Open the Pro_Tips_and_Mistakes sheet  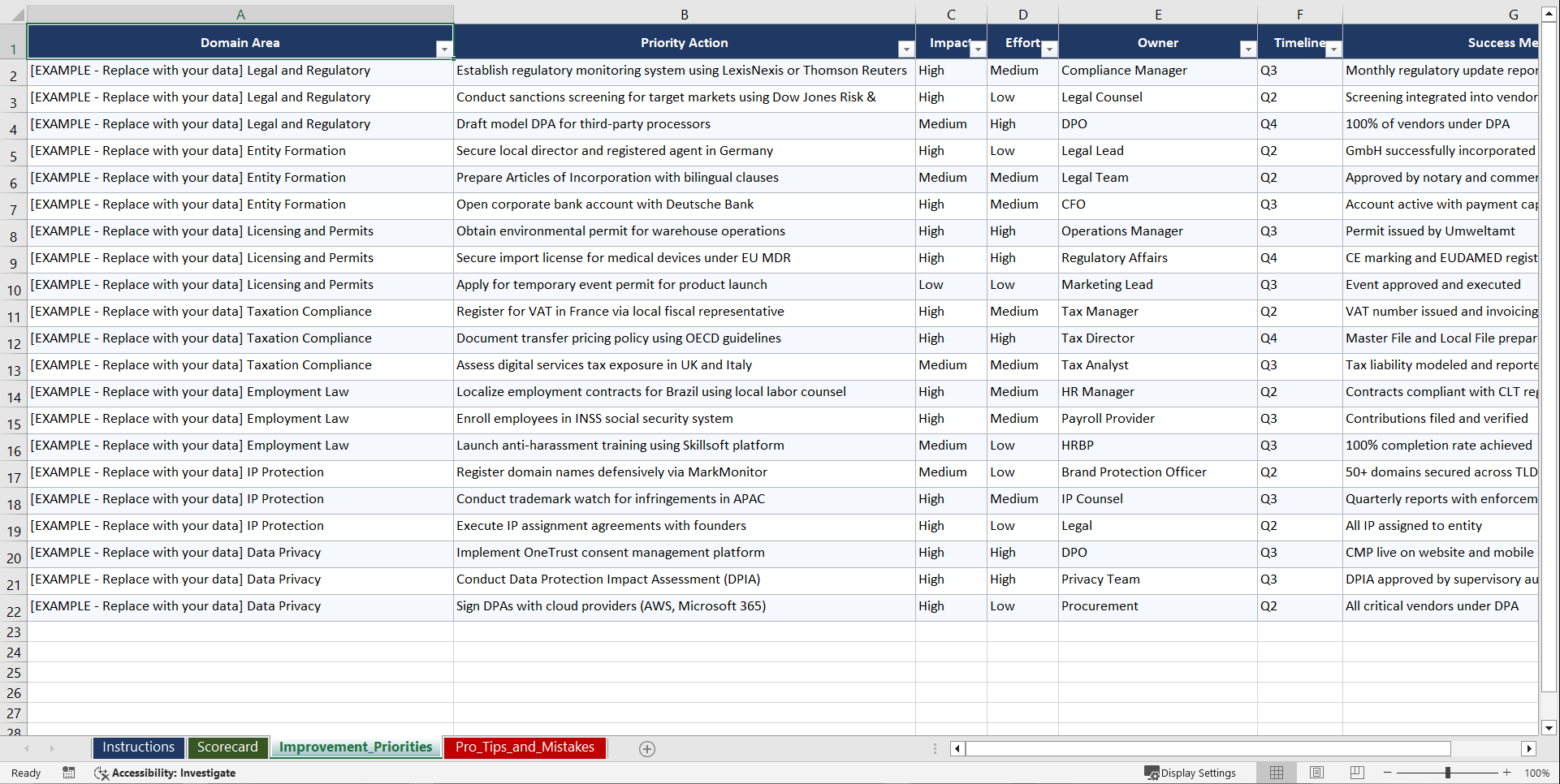click(525, 747)
